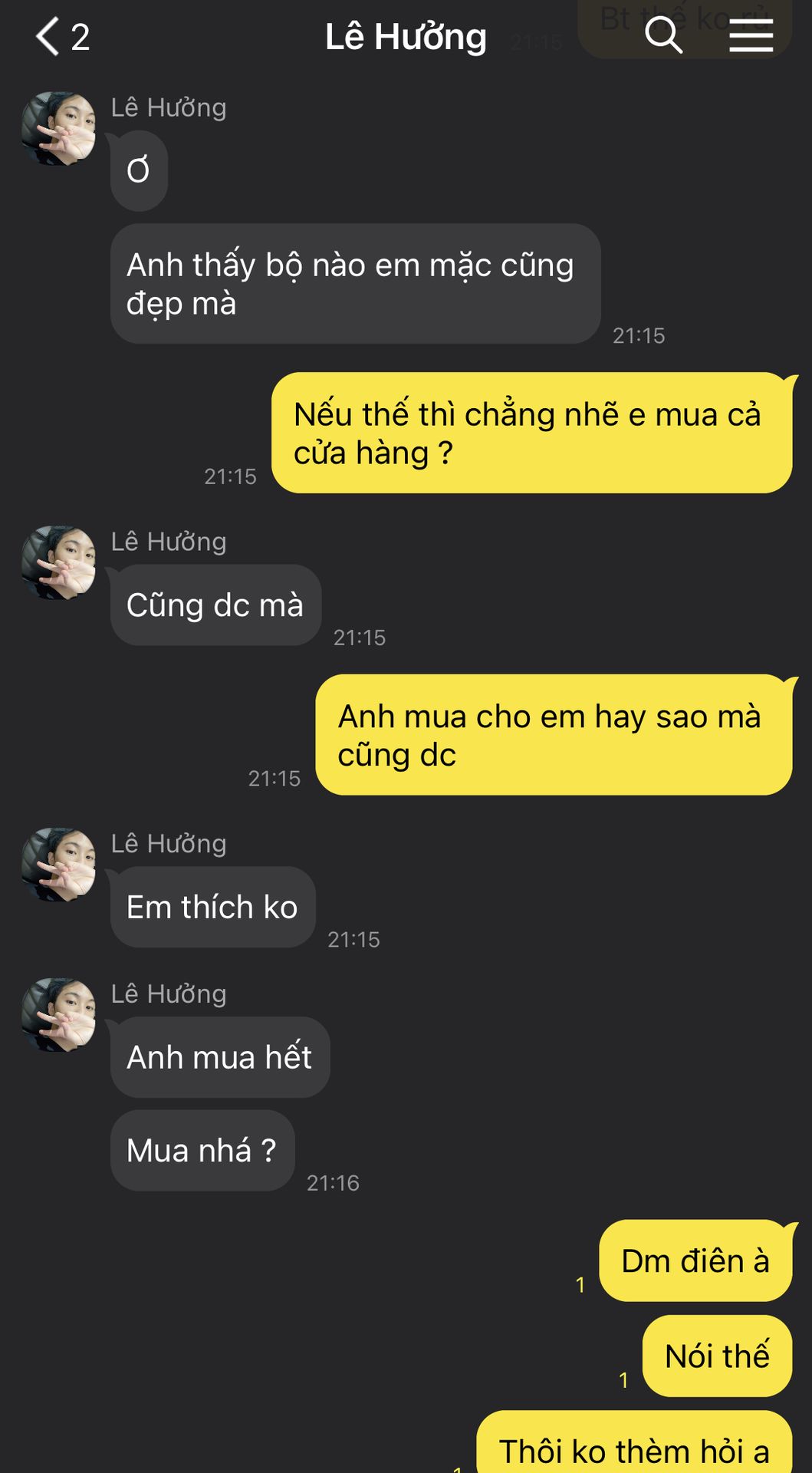Viewport: 812px width, 1473px height.
Task: Tap avatar beside 'Cũng dc mà' message
Action: (58, 562)
